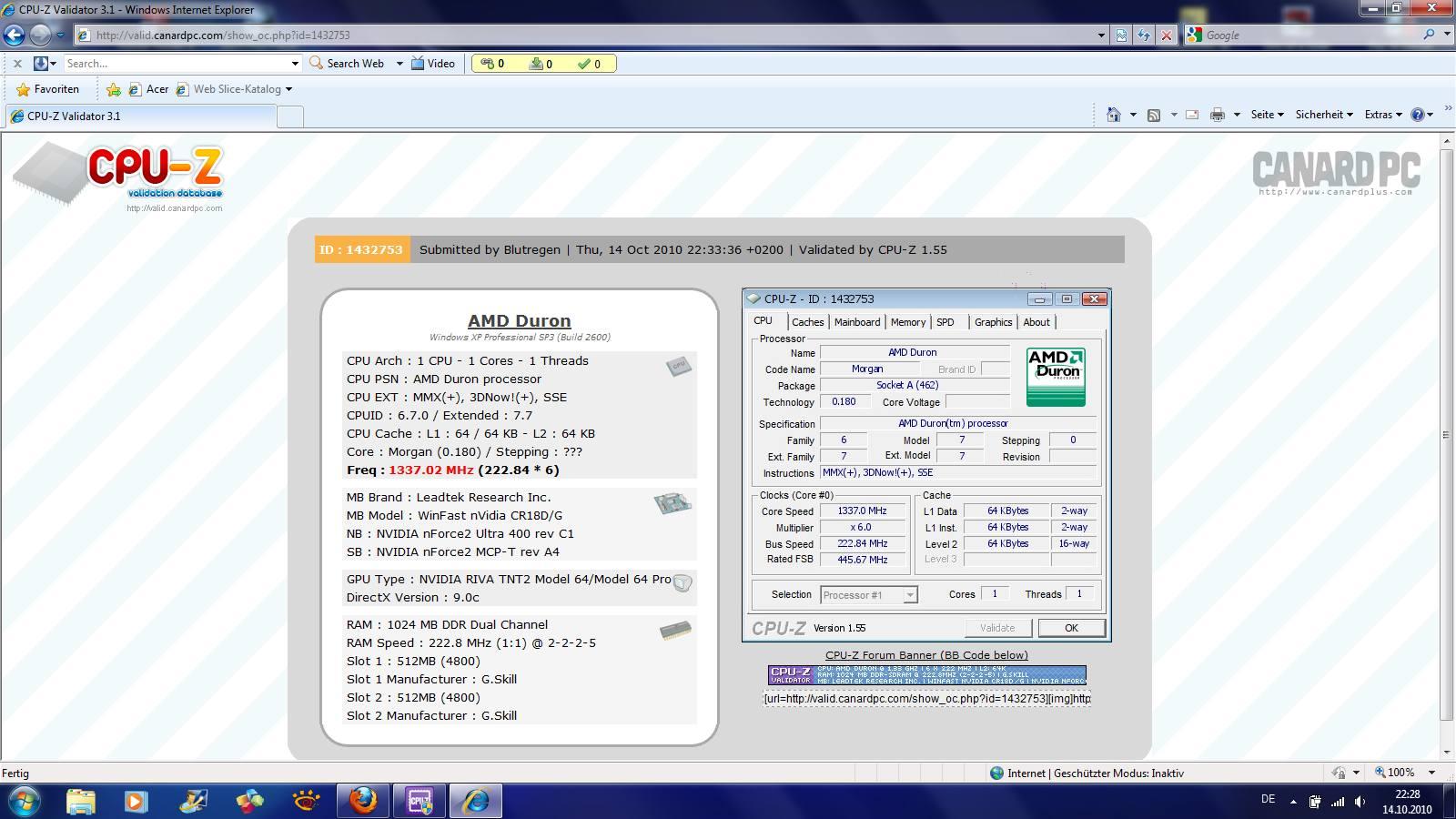The image size is (1456, 819).
Task: Click the Home icon in command bar
Action: 1113,115
